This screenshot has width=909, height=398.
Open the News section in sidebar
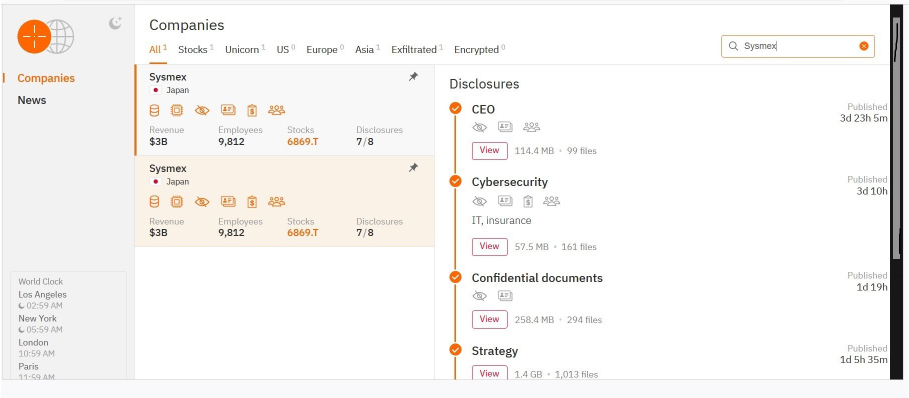click(x=32, y=100)
